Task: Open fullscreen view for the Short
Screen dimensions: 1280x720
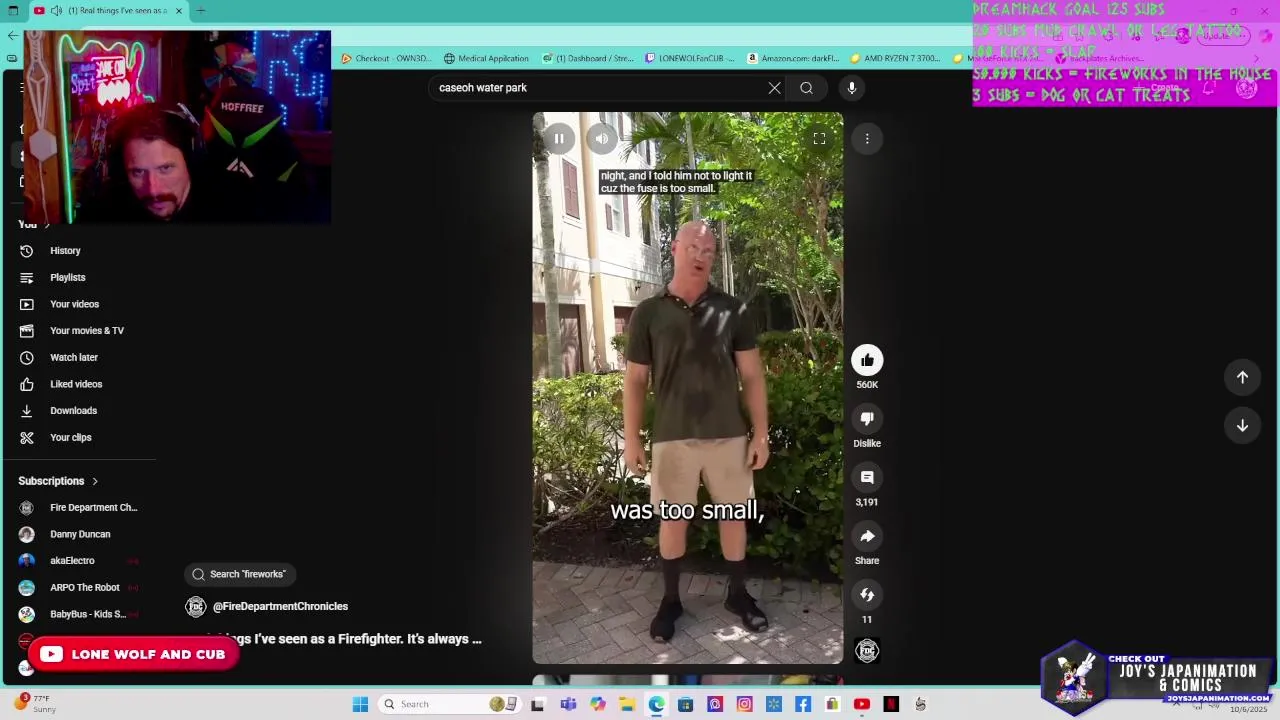Action: coord(819,139)
